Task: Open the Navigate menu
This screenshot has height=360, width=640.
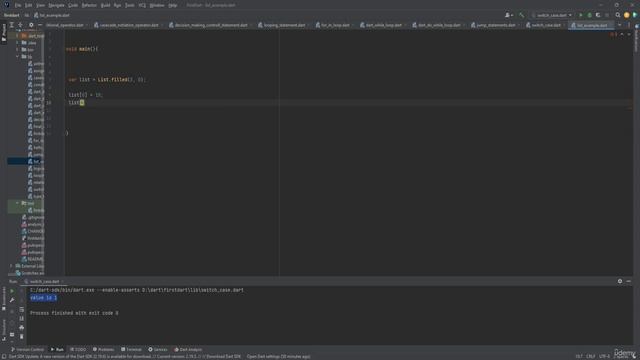Action: [x=56, y=5]
